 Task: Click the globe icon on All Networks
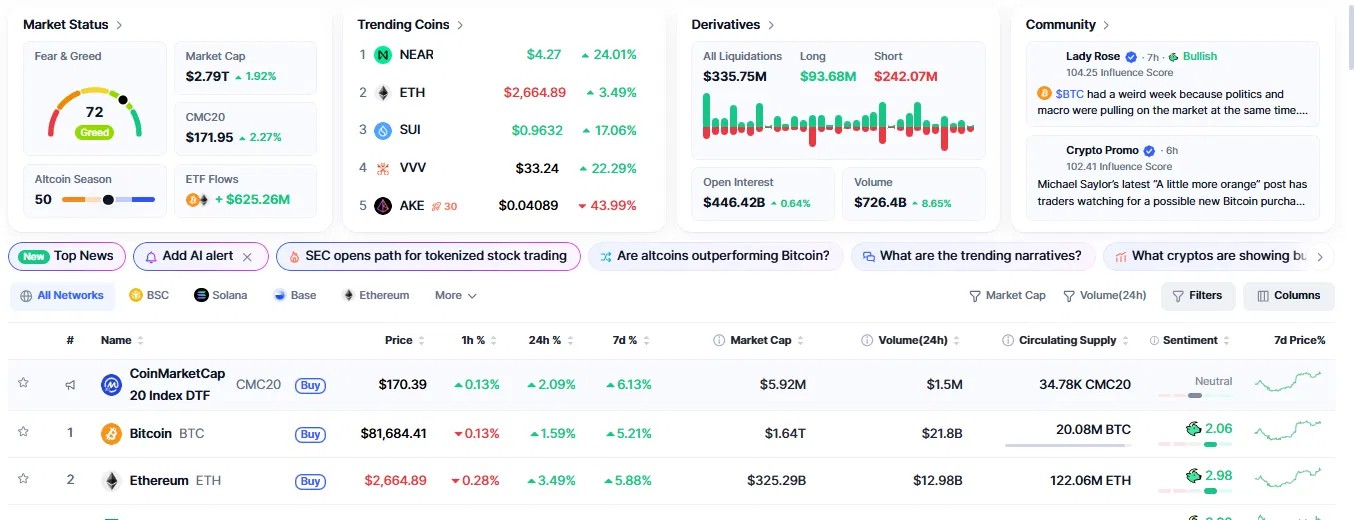pos(26,296)
